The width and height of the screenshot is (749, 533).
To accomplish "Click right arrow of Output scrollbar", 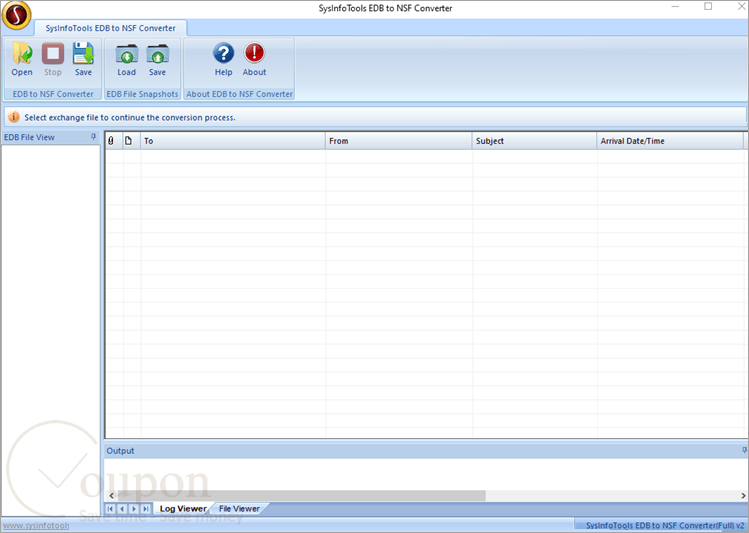I will point(743,496).
